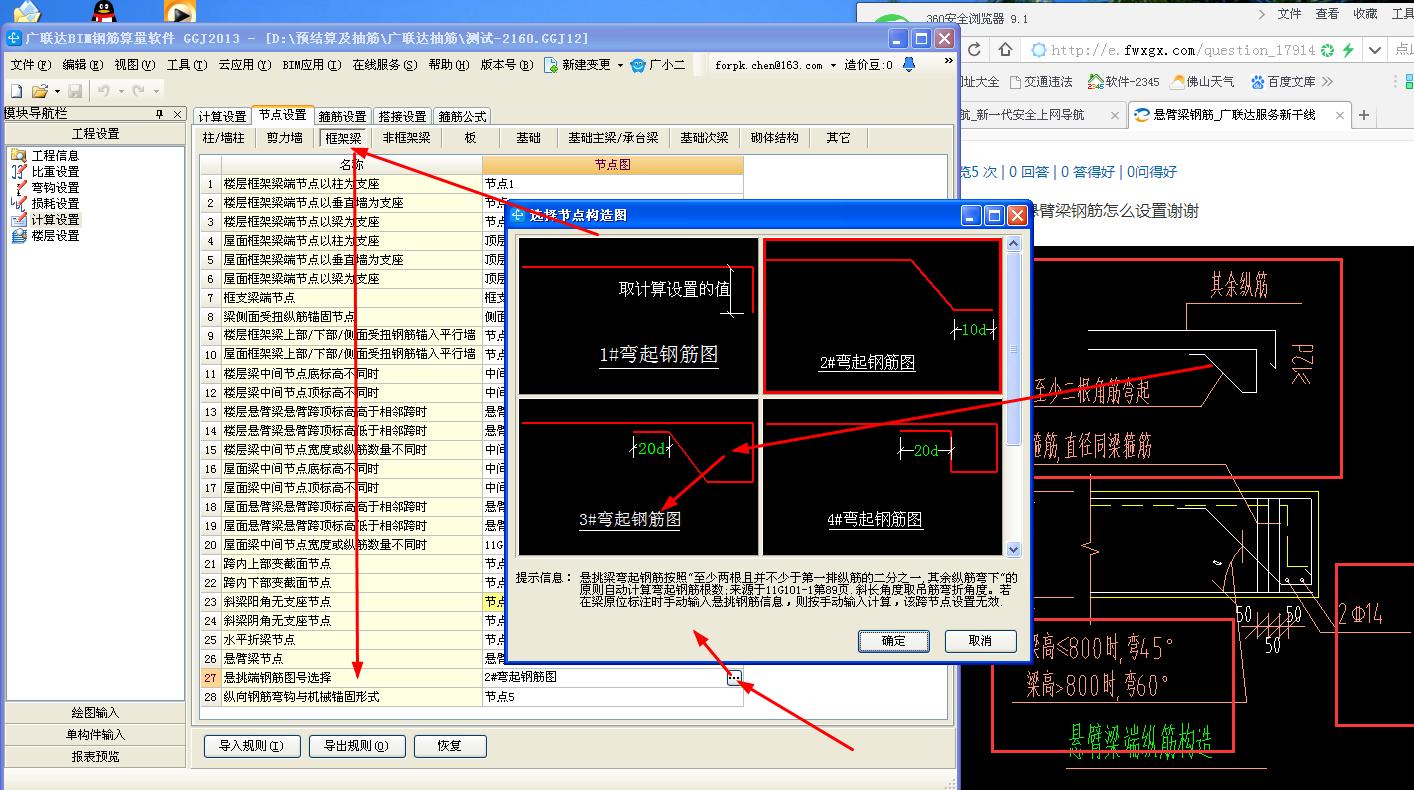This screenshot has height=790, width=1414.
Task: Click the dialog scrollbar up arrow
Action: [x=1013, y=243]
